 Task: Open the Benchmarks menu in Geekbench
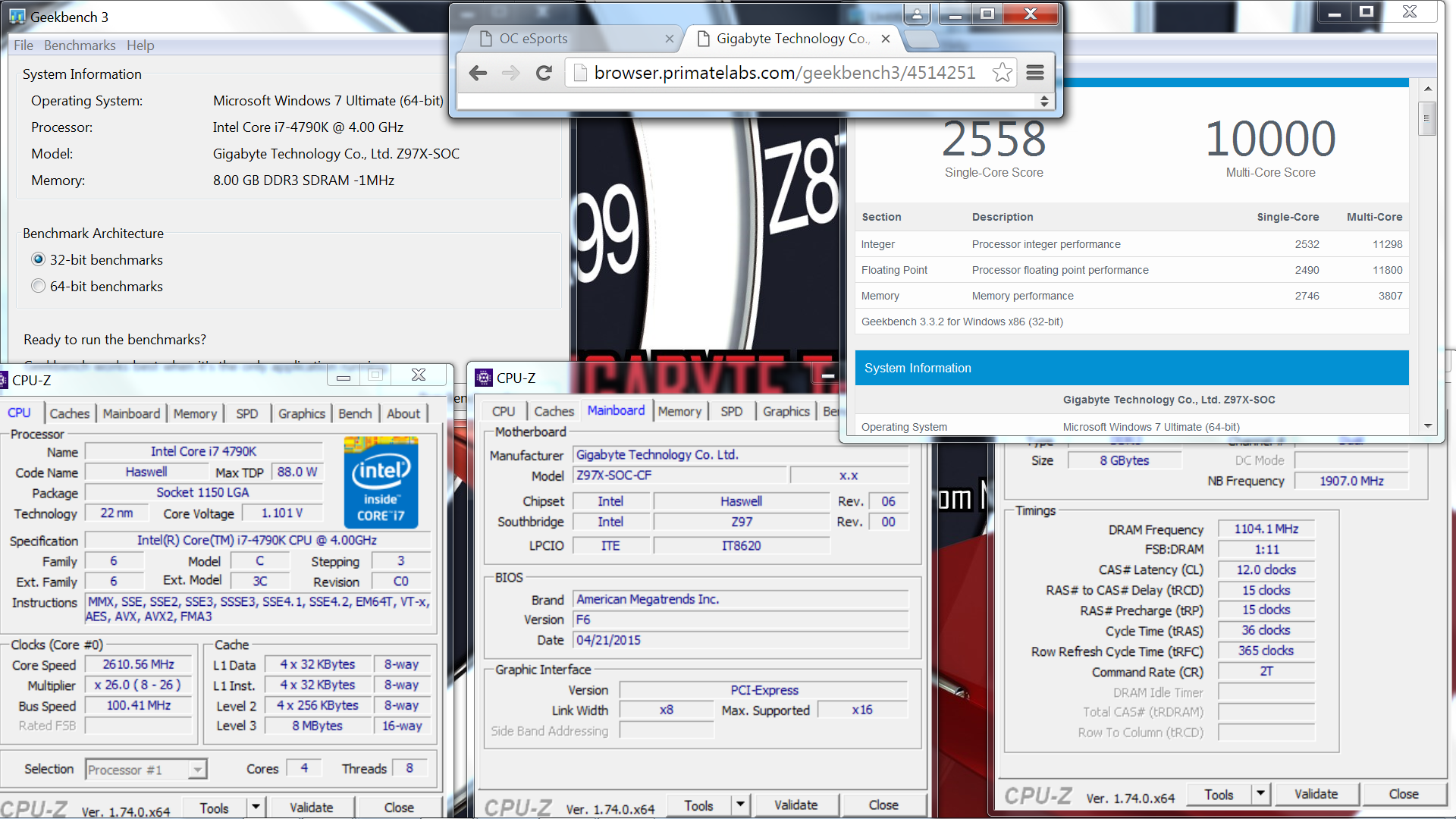coord(80,45)
